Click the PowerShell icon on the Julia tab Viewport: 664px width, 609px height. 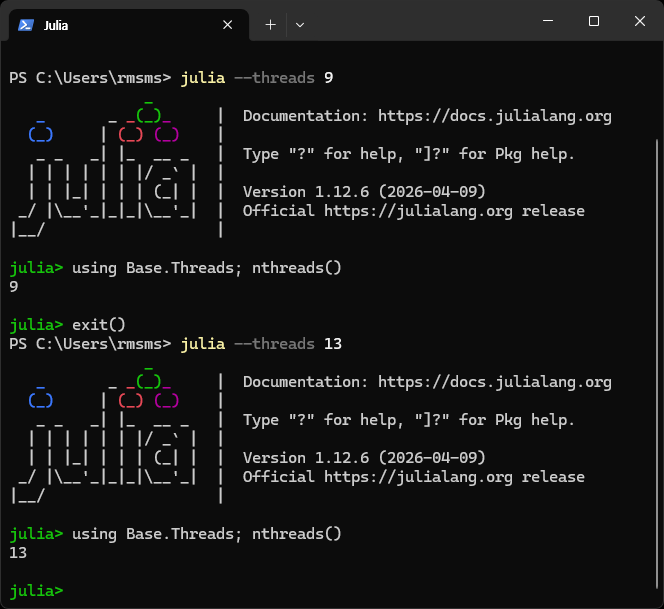pyautogui.click(x=26, y=25)
